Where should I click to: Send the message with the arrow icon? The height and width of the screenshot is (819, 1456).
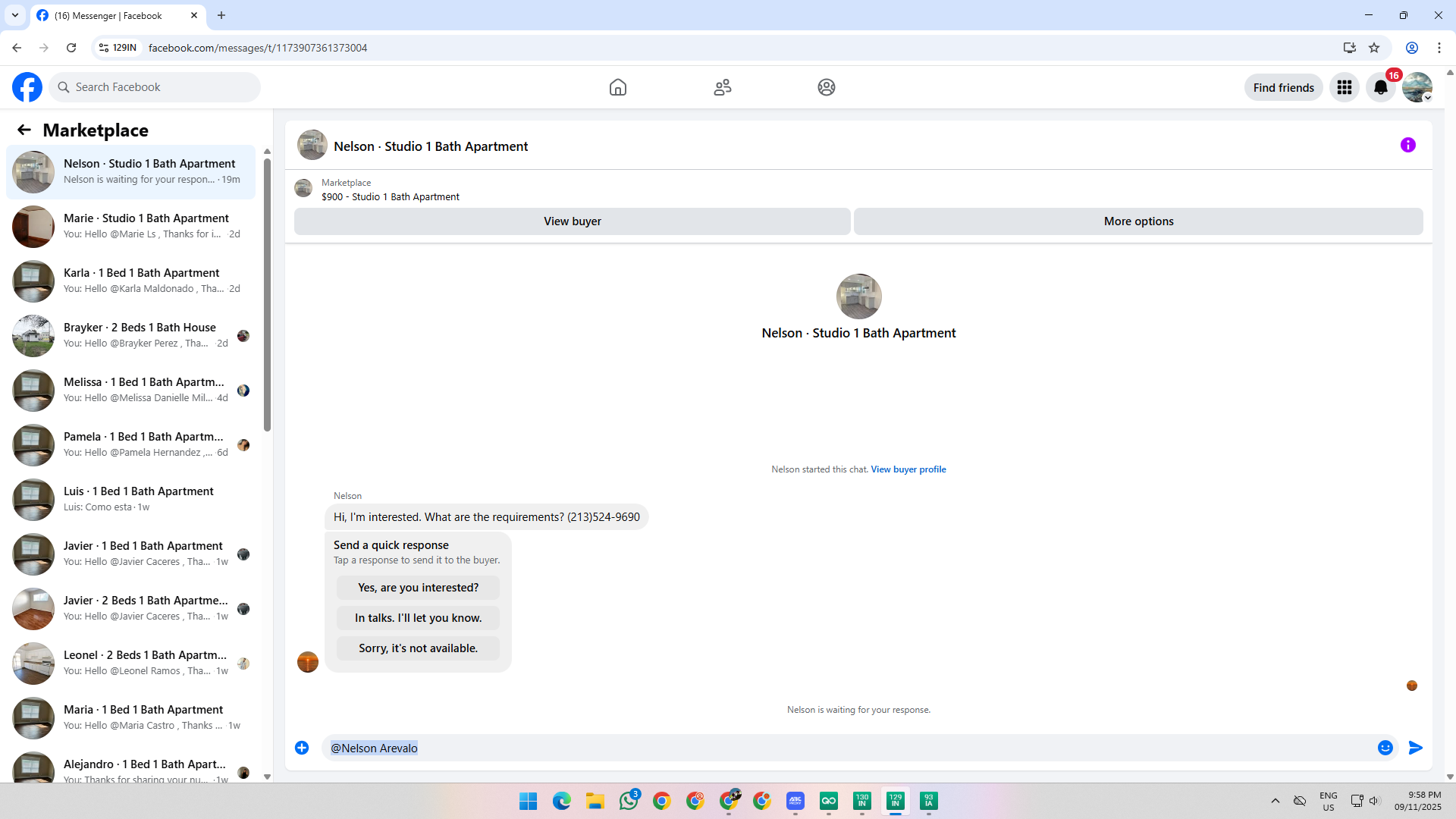point(1416,748)
